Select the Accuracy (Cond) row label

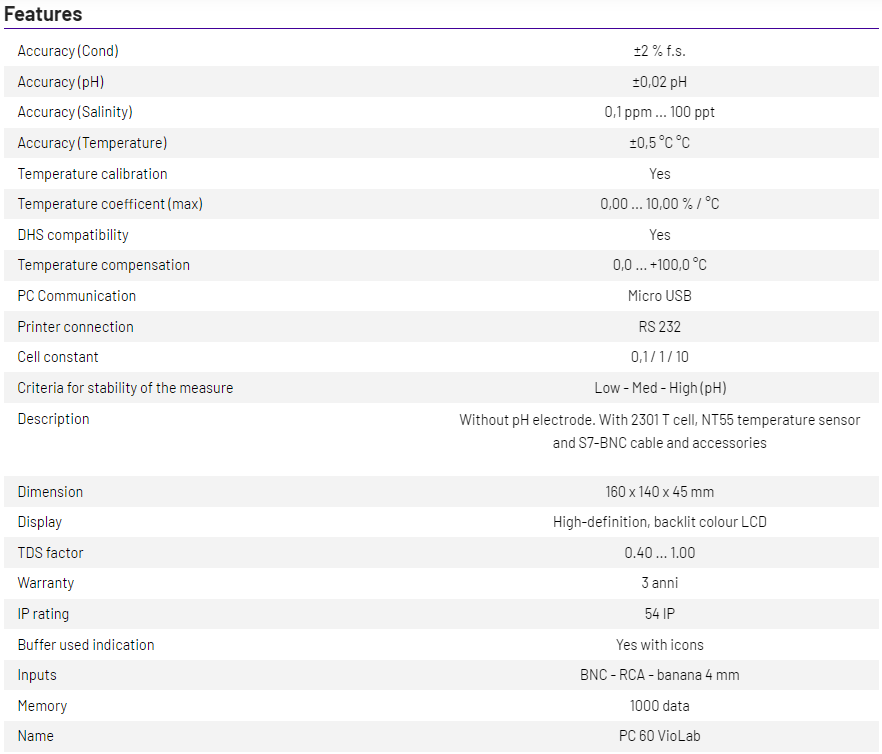tap(68, 51)
